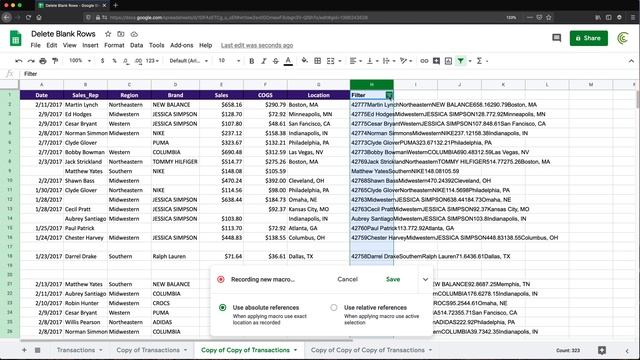Screen dimensions: 640x360
Task: Select the column H header
Action: 371,84
